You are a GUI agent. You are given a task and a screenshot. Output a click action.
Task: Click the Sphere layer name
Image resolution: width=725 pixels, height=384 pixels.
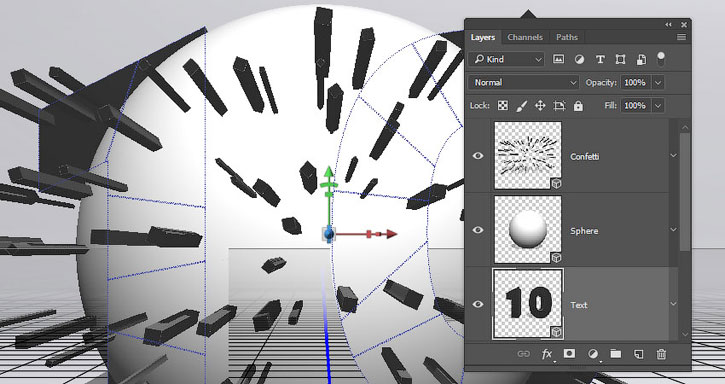click(x=584, y=231)
